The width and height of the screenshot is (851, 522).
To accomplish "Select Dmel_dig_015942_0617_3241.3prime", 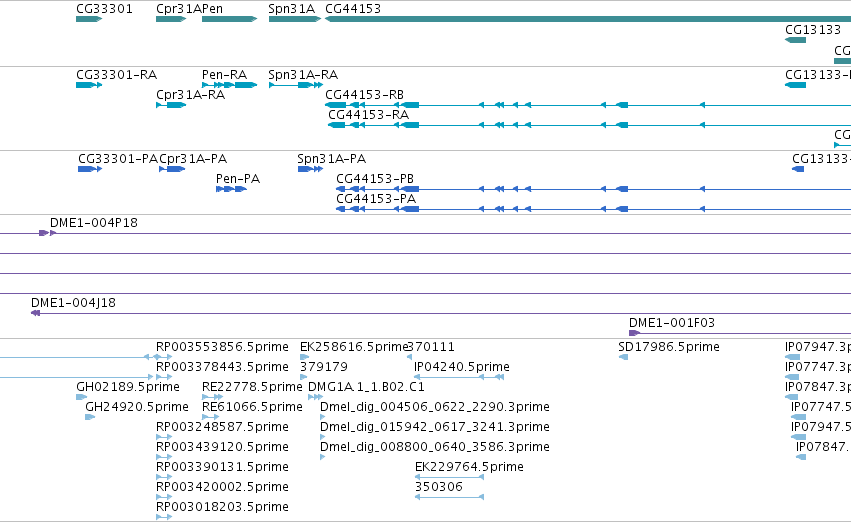I will click(x=322, y=437).
